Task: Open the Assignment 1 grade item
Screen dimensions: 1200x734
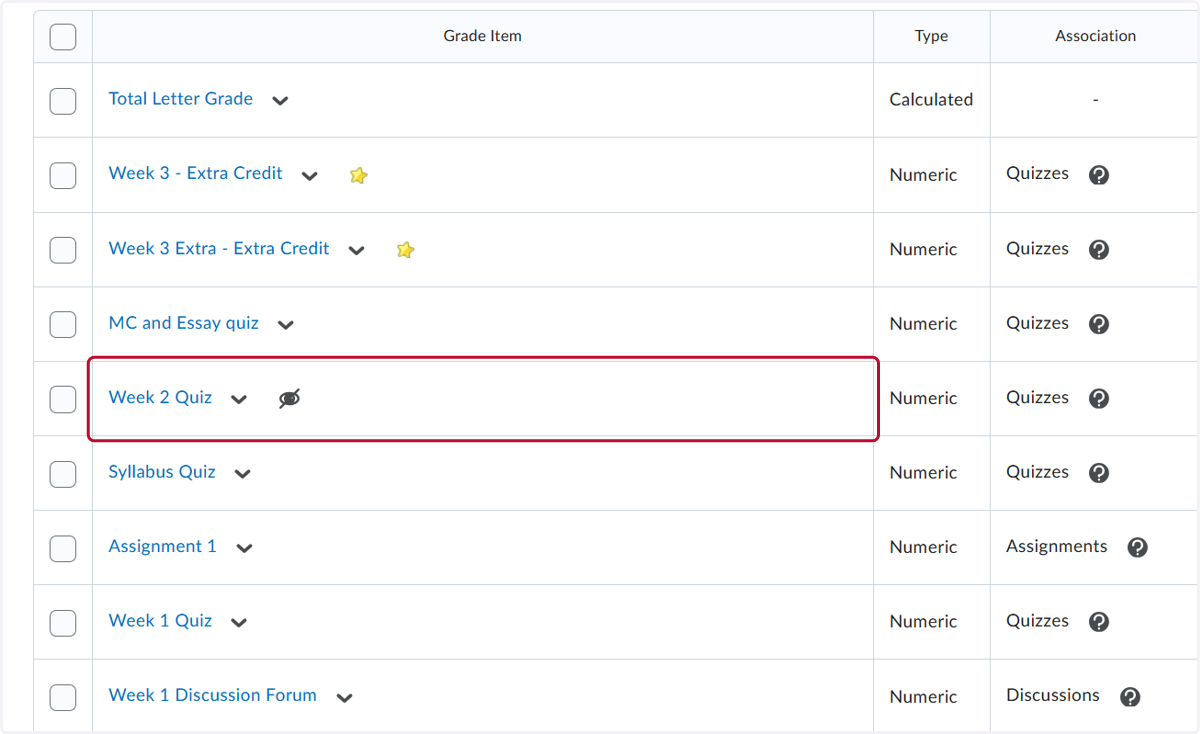Action: tap(163, 546)
